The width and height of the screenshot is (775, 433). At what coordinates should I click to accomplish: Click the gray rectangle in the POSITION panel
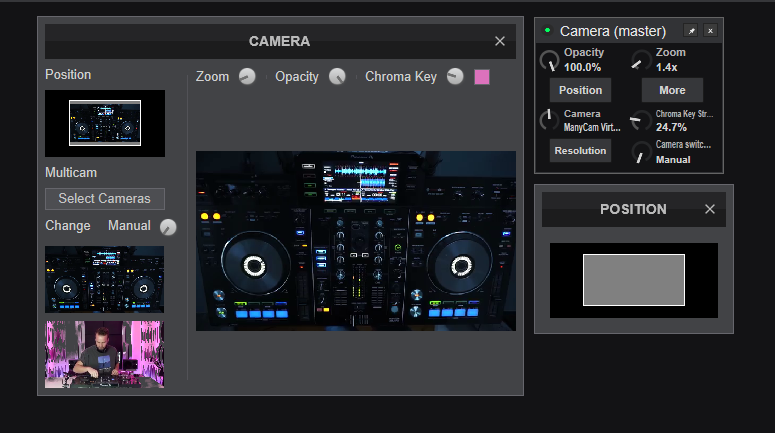[634, 280]
